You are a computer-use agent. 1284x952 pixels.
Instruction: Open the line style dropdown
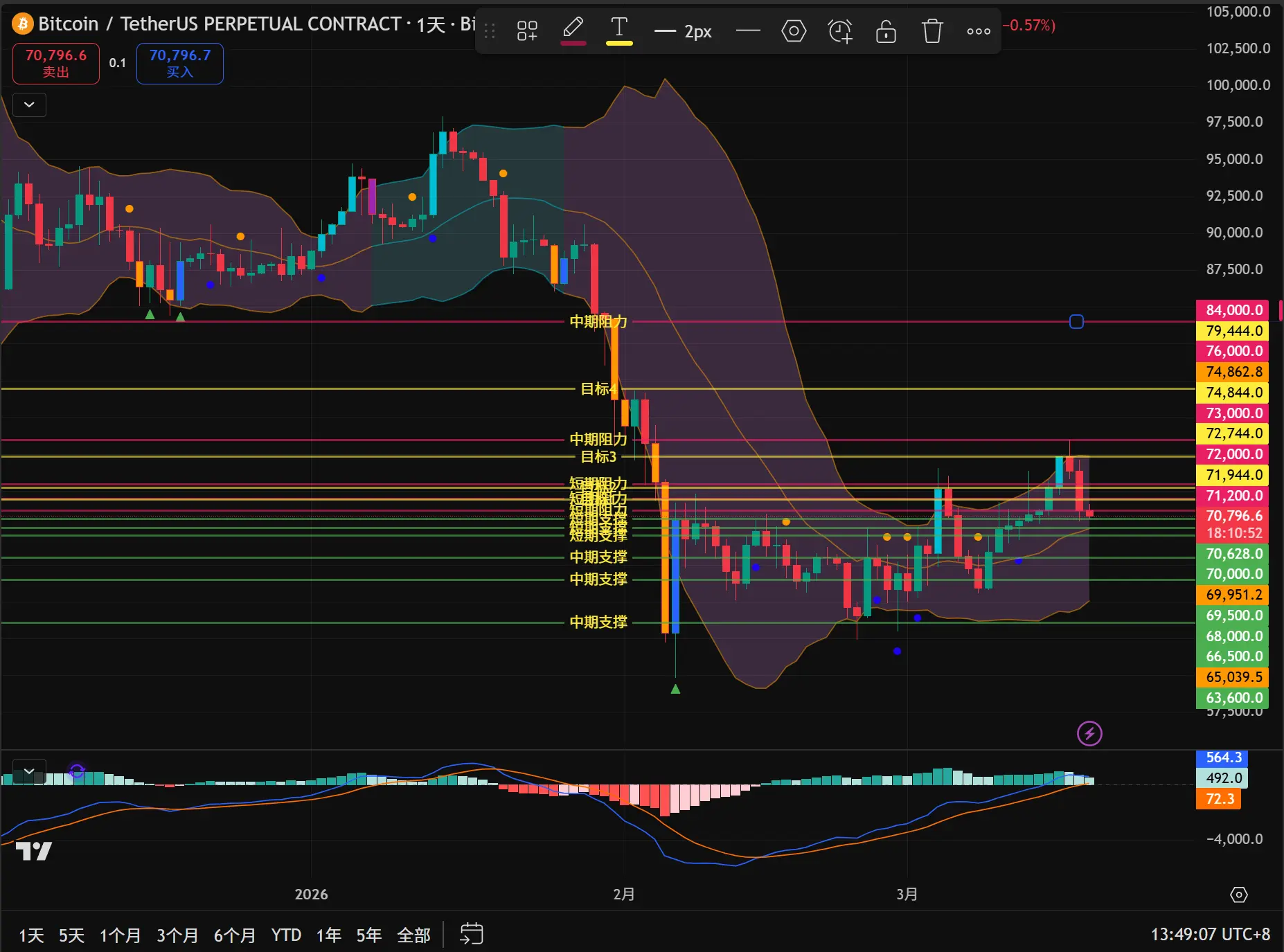coord(748,31)
